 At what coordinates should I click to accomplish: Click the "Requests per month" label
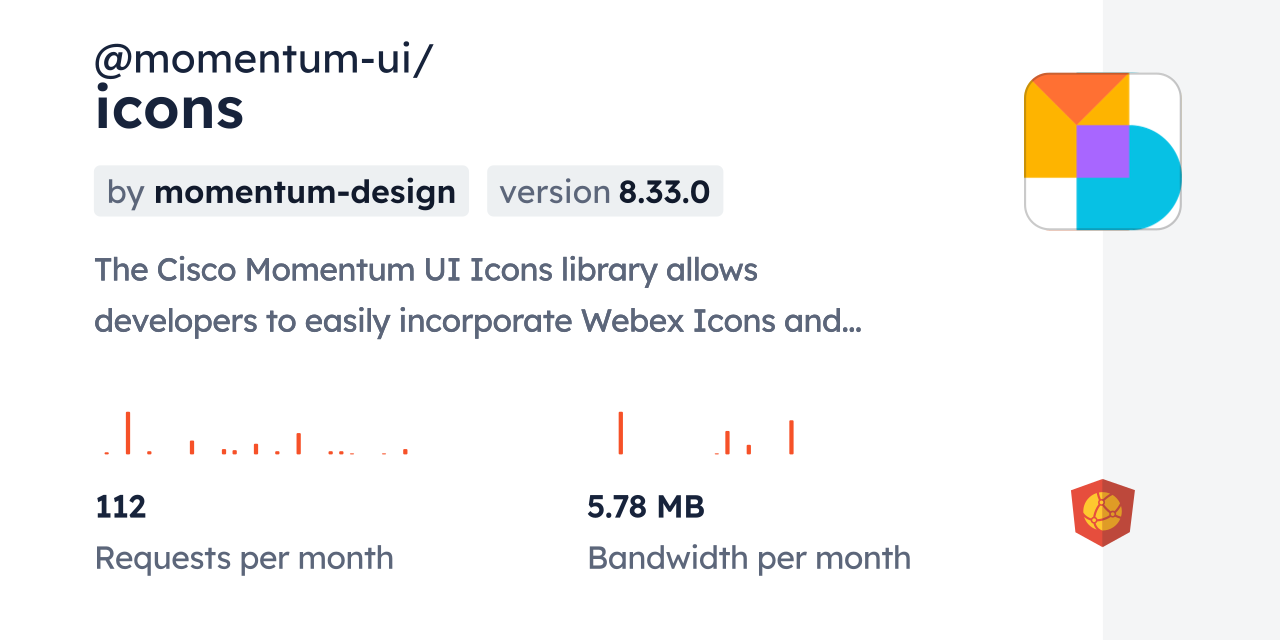pyautogui.click(x=244, y=558)
